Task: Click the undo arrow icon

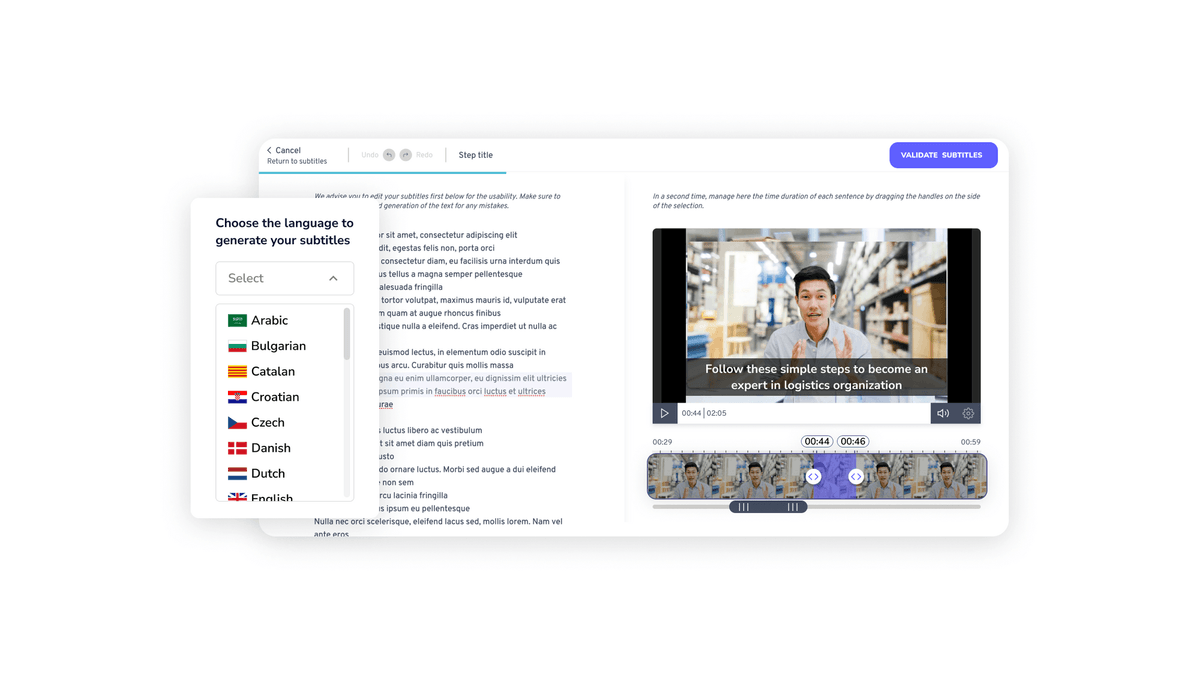Action: pos(389,155)
